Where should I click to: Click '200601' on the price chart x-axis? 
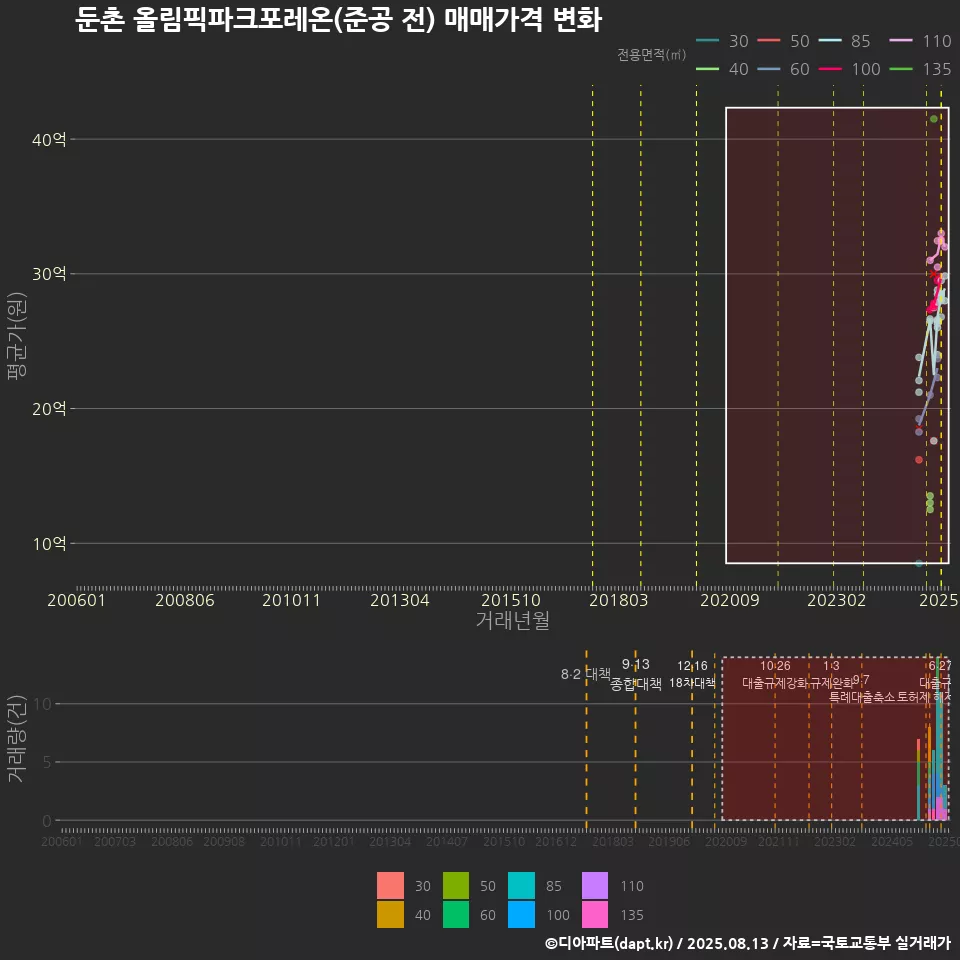[x=77, y=600]
